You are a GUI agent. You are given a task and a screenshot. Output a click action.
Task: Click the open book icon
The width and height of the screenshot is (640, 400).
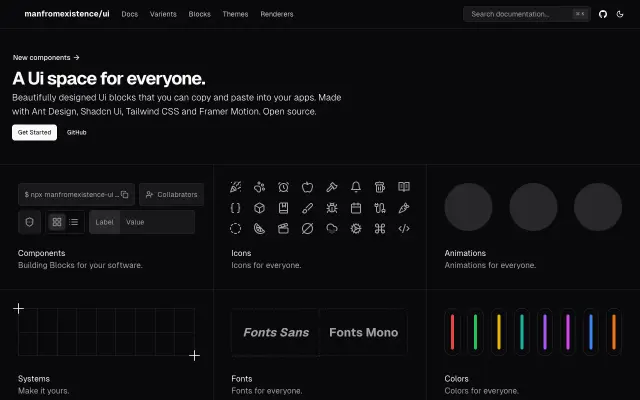point(404,187)
